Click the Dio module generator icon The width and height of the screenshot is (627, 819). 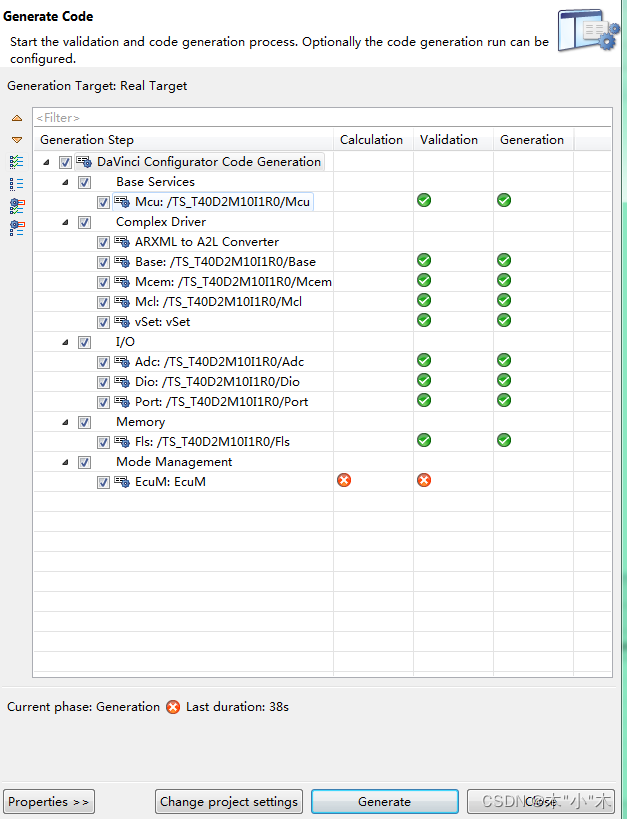coord(122,382)
